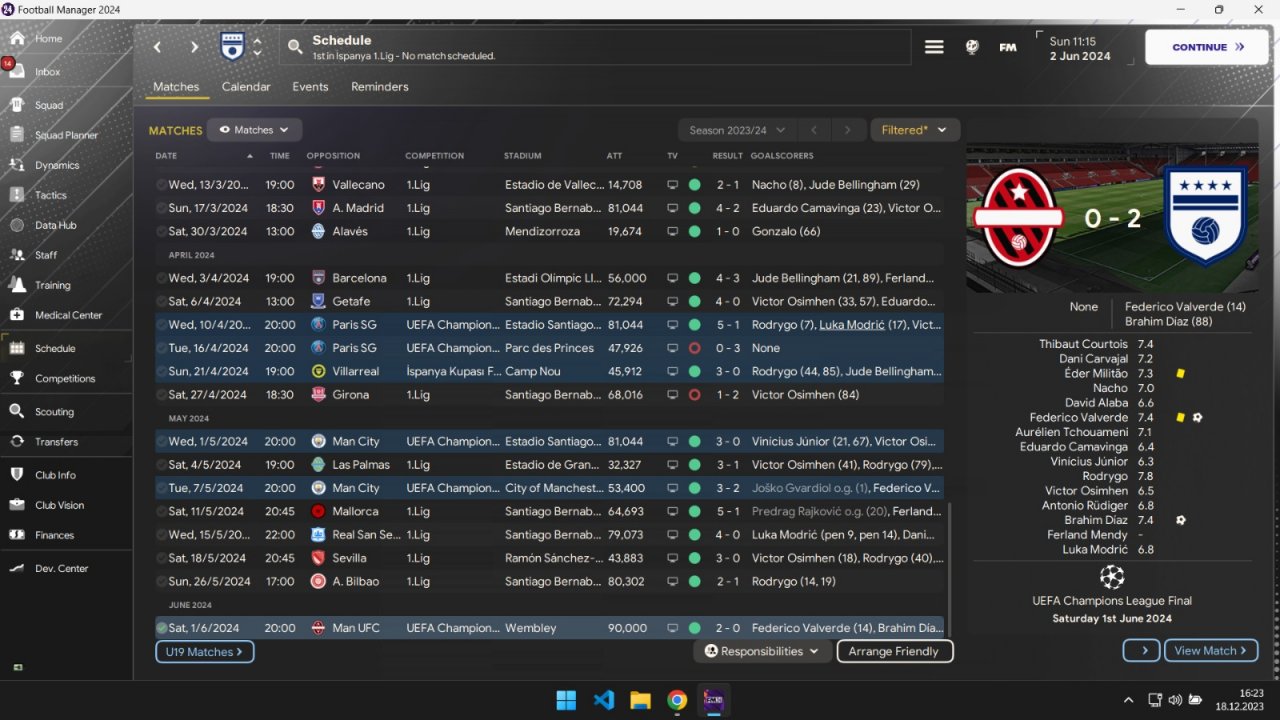Switch to the Matches tab
Viewport: 1280px width, 720px height.
coord(176,87)
